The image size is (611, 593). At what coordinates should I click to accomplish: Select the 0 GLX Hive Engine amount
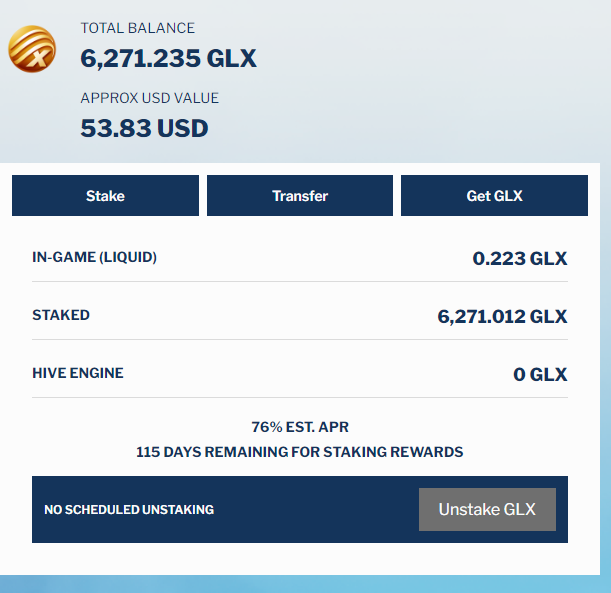(540, 374)
